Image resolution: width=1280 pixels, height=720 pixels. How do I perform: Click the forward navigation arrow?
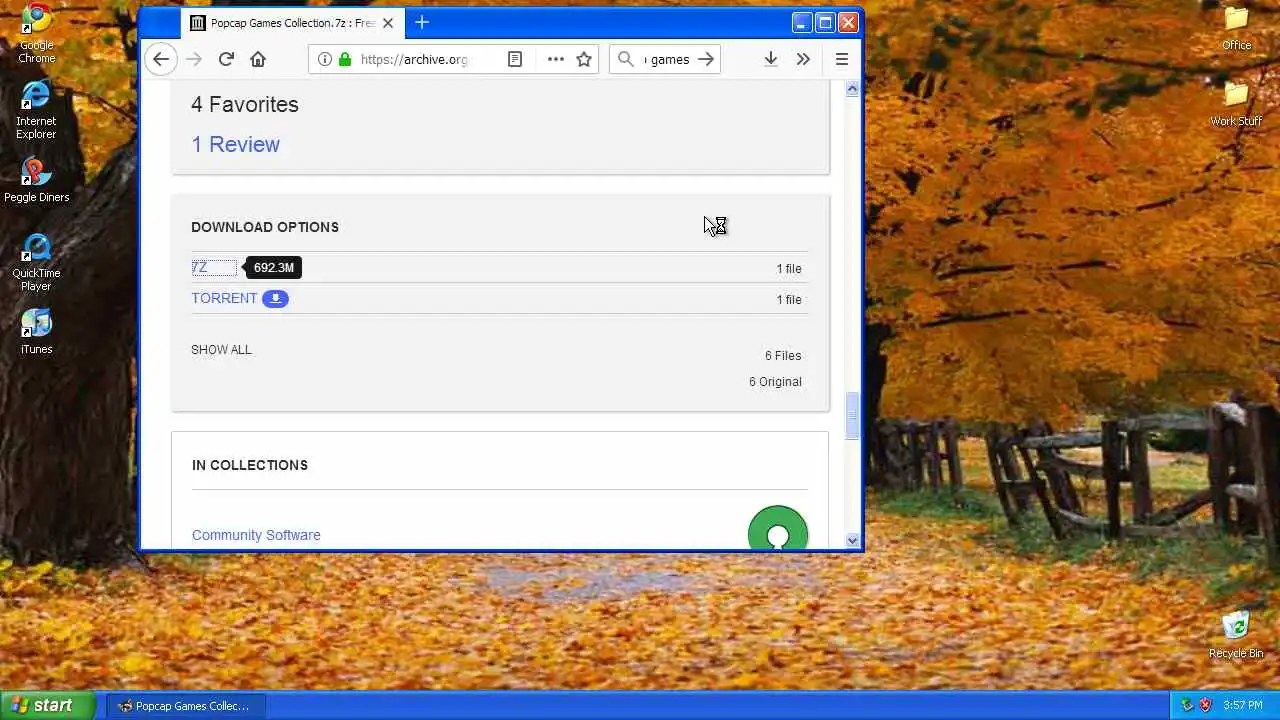point(194,59)
